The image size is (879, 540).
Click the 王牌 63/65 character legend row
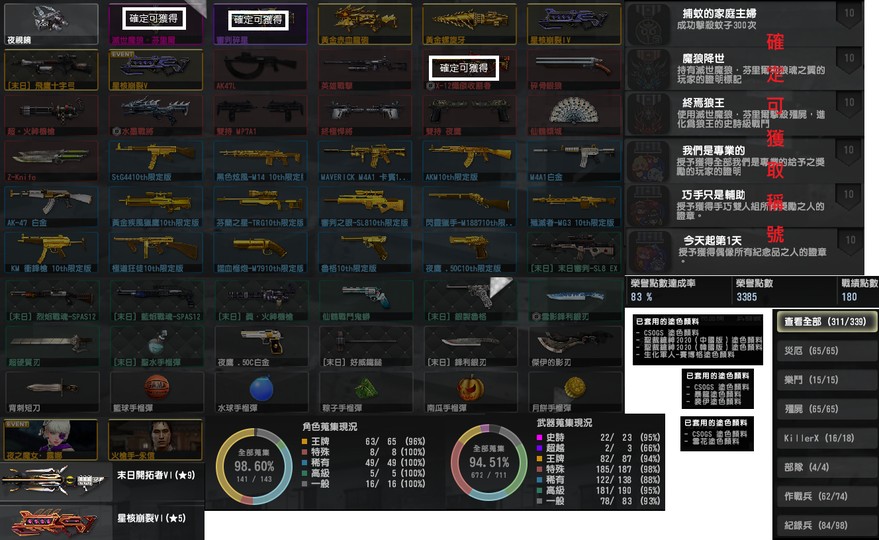coord(363,442)
